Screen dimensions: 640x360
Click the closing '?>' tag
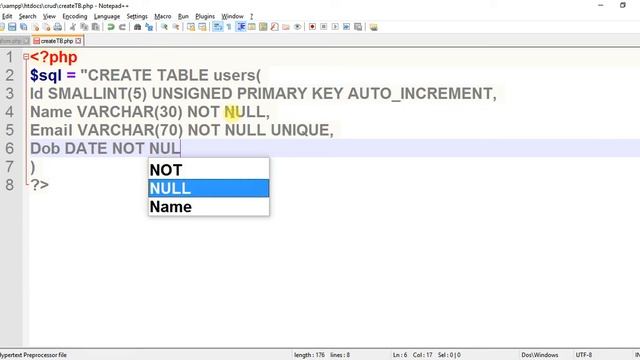pyautogui.click(x=40, y=185)
